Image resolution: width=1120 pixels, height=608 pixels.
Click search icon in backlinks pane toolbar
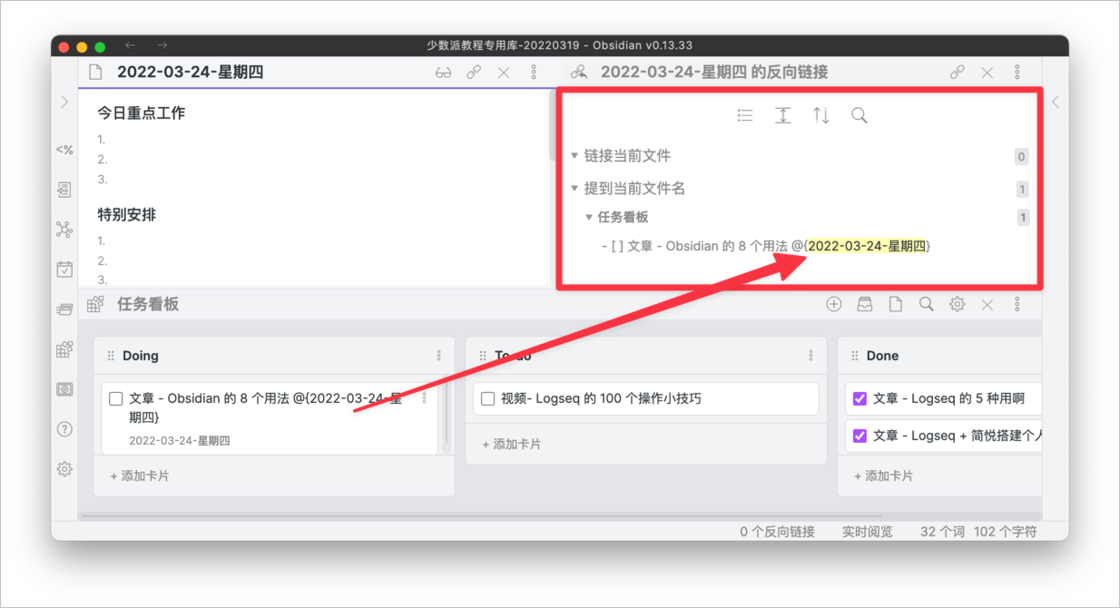pyautogui.click(x=859, y=115)
